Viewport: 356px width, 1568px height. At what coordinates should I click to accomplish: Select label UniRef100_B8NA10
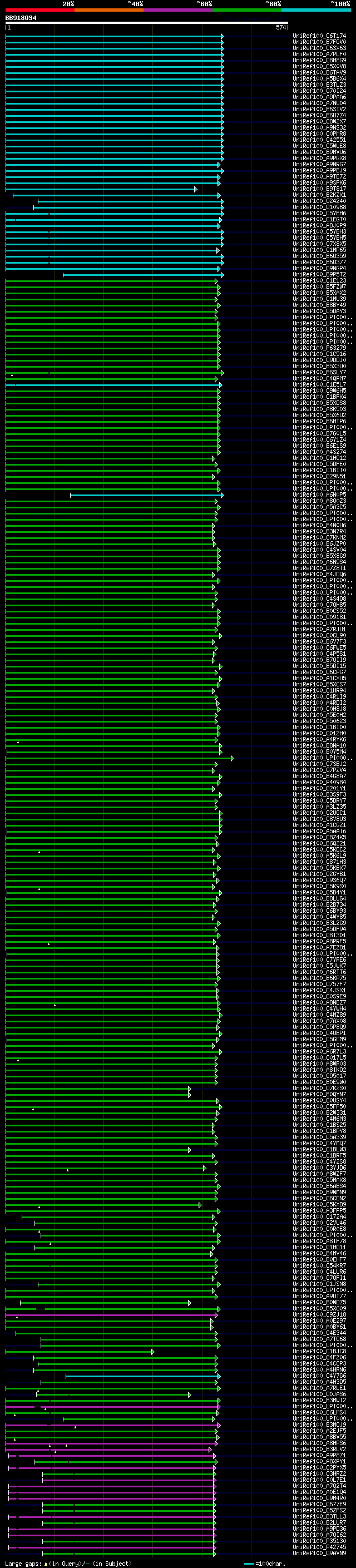pos(319,746)
